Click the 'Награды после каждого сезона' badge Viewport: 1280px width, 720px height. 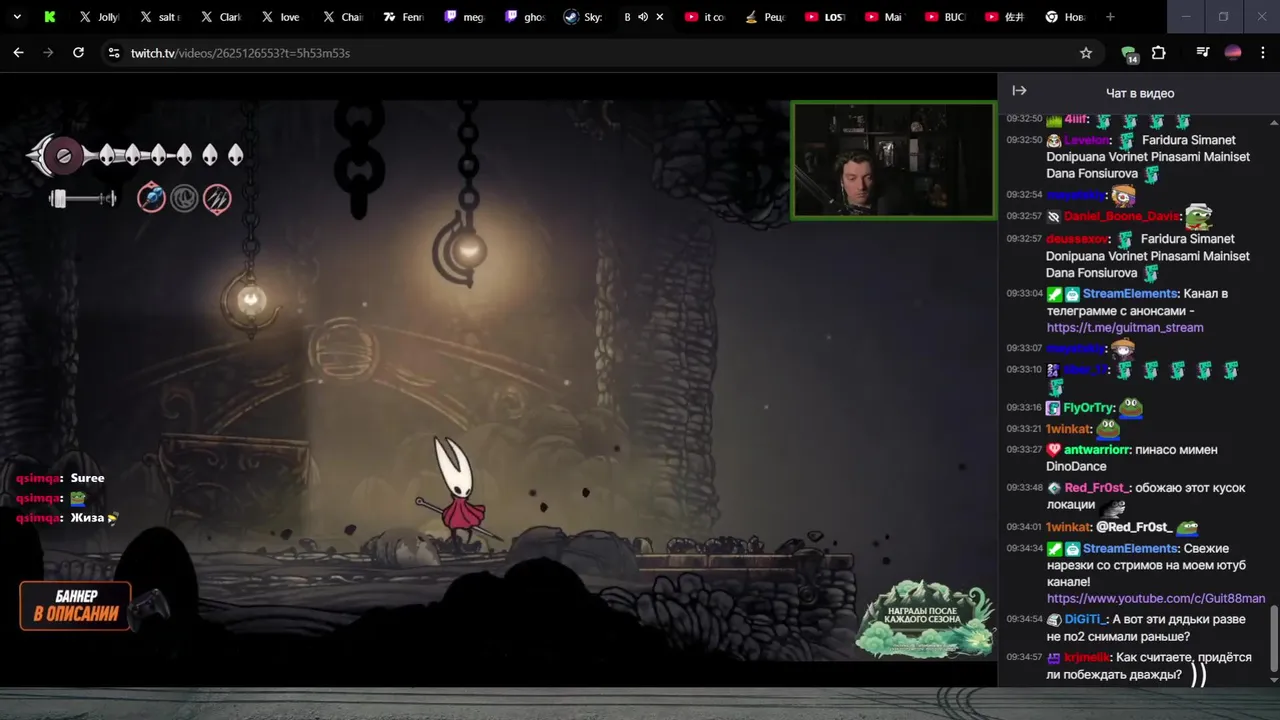[925, 618]
